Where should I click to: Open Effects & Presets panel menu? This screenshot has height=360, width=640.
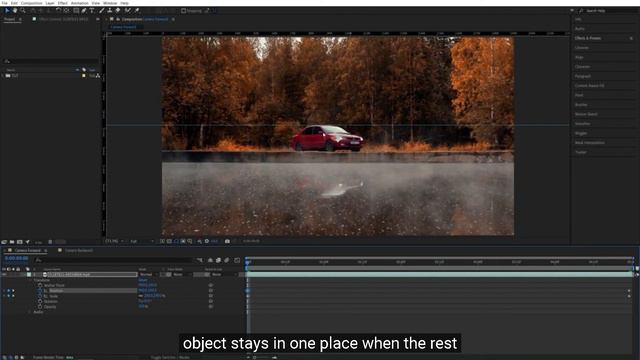(631, 38)
